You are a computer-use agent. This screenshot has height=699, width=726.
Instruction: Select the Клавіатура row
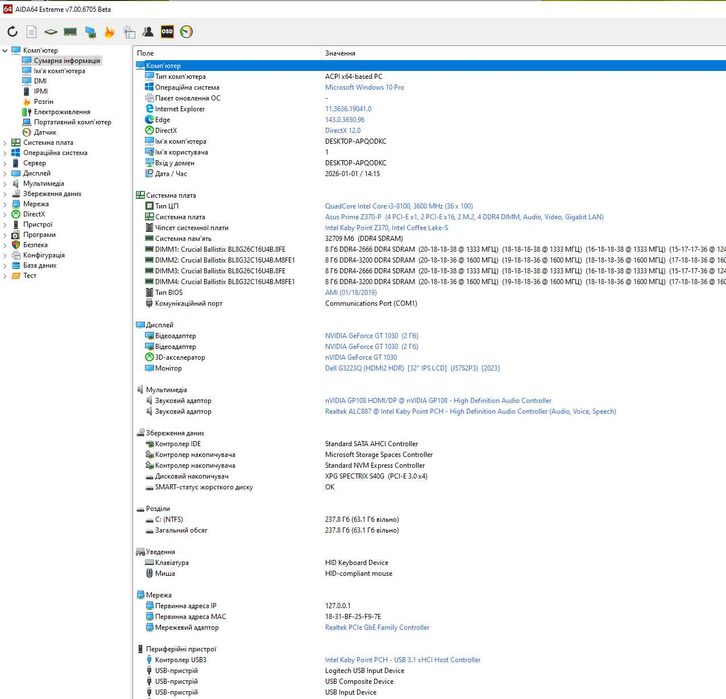click(431, 562)
